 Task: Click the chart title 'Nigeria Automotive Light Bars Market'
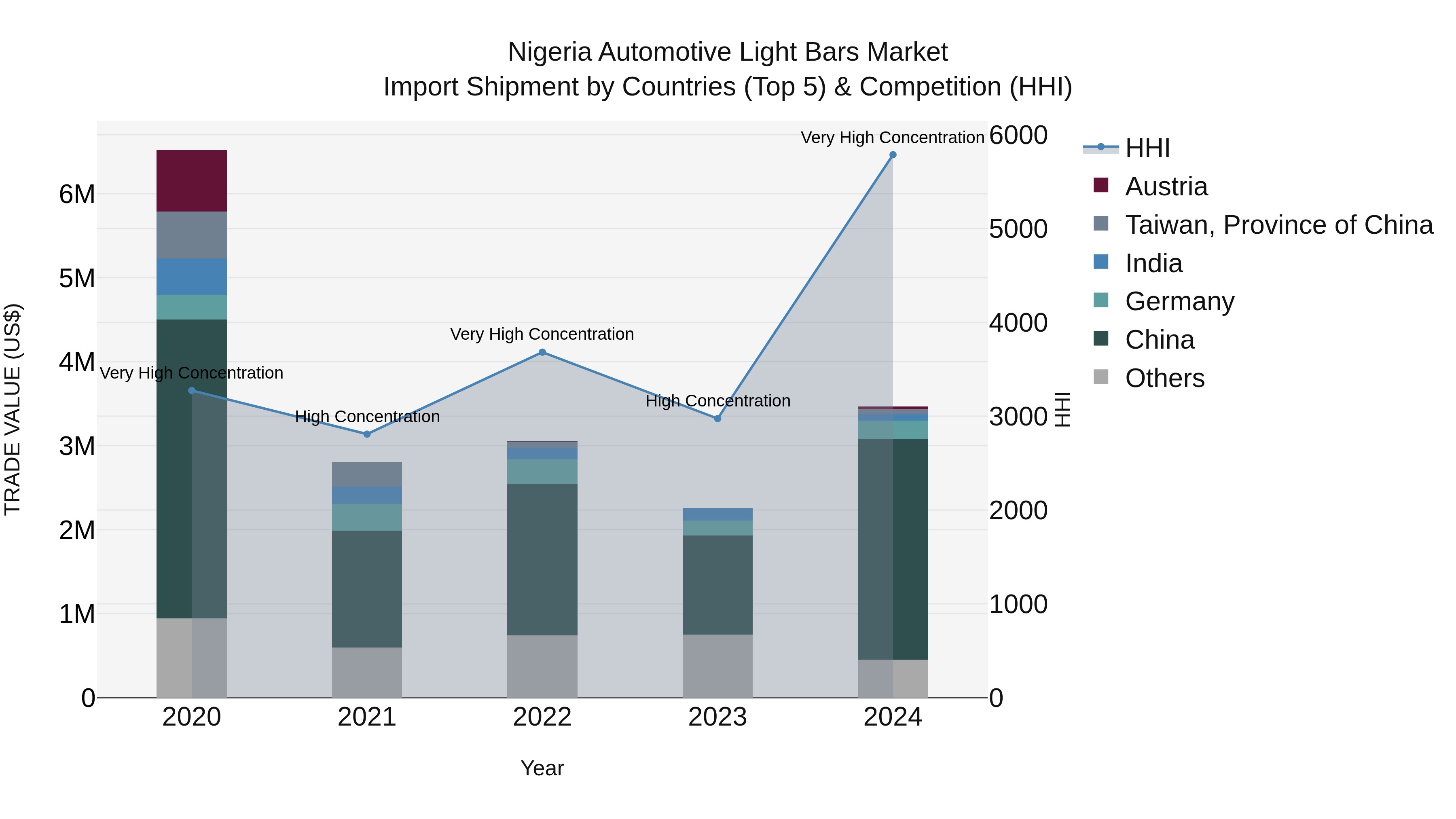[x=728, y=52]
